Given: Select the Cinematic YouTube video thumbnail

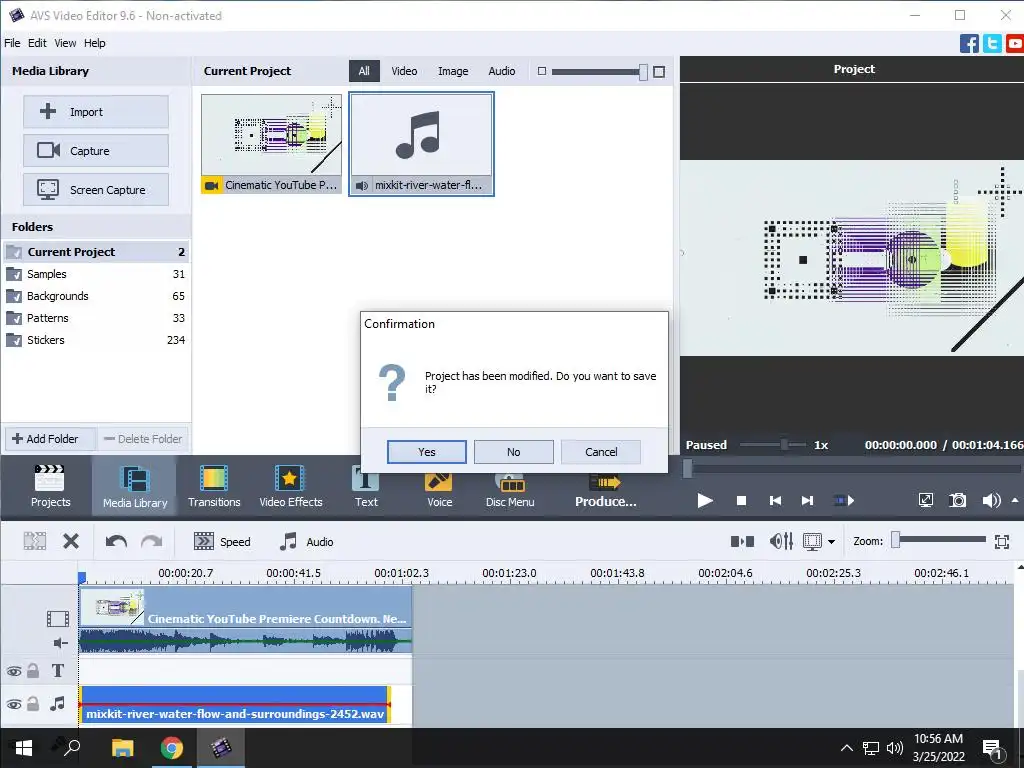Looking at the screenshot, I should tap(271, 144).
